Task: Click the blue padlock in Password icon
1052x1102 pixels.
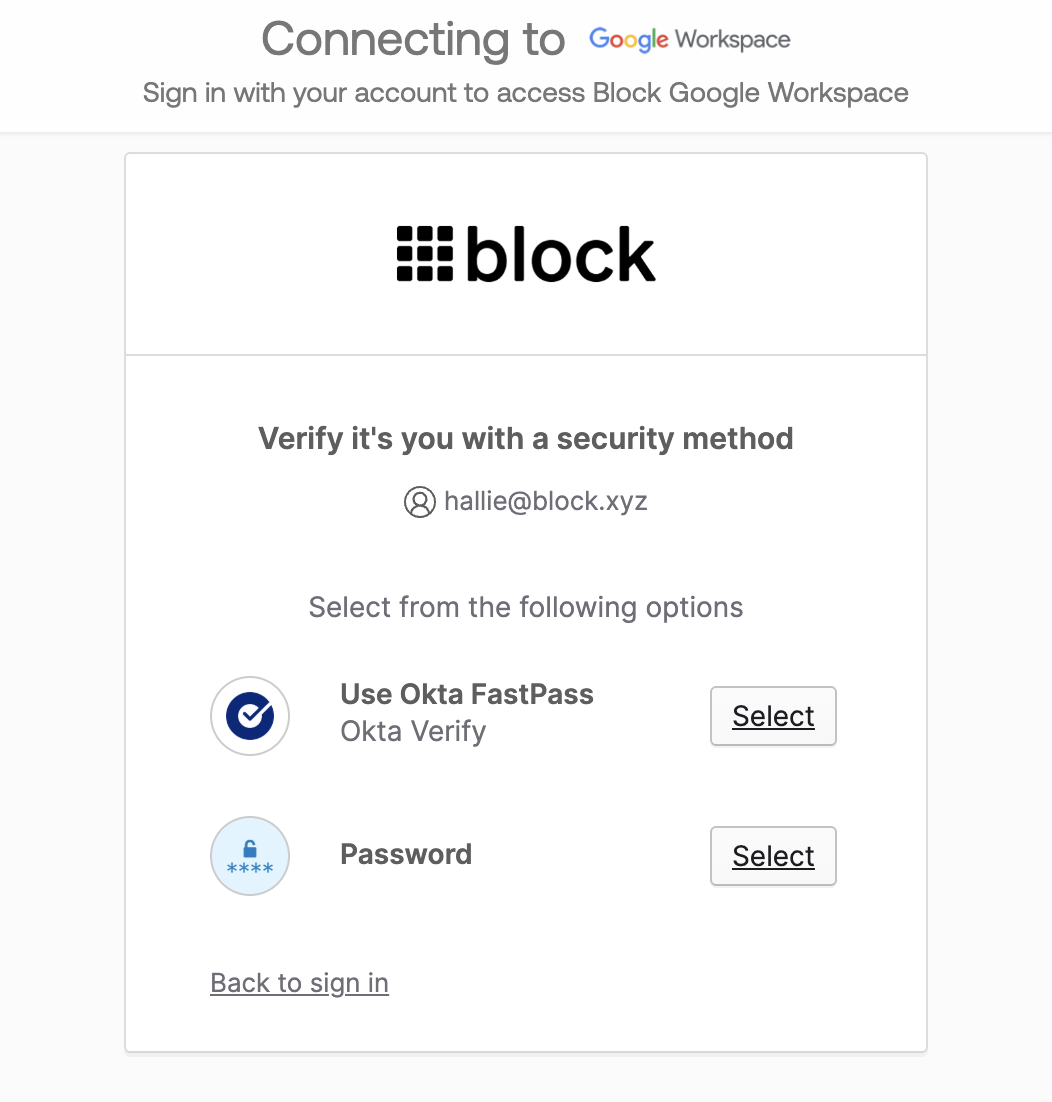Action: [x=250, y=848]
